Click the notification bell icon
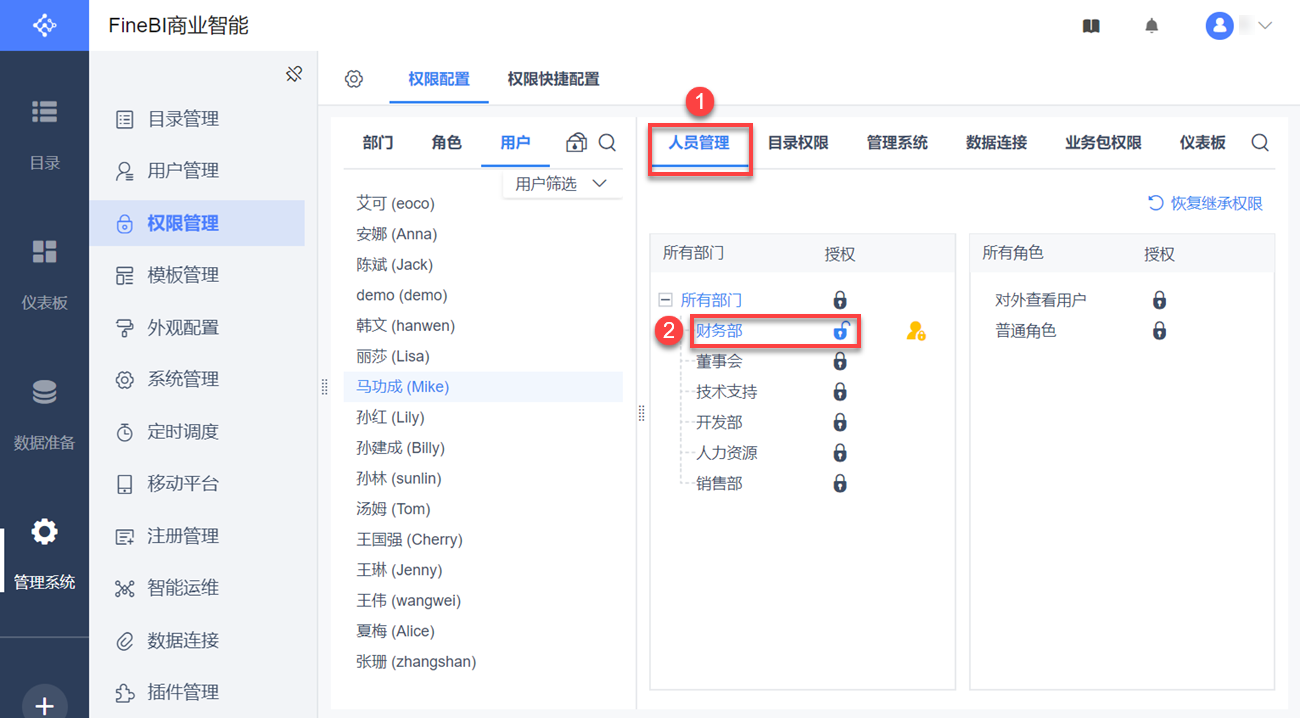The image size is (1300, 718). pyautogui.click(x=1152, y=26)
